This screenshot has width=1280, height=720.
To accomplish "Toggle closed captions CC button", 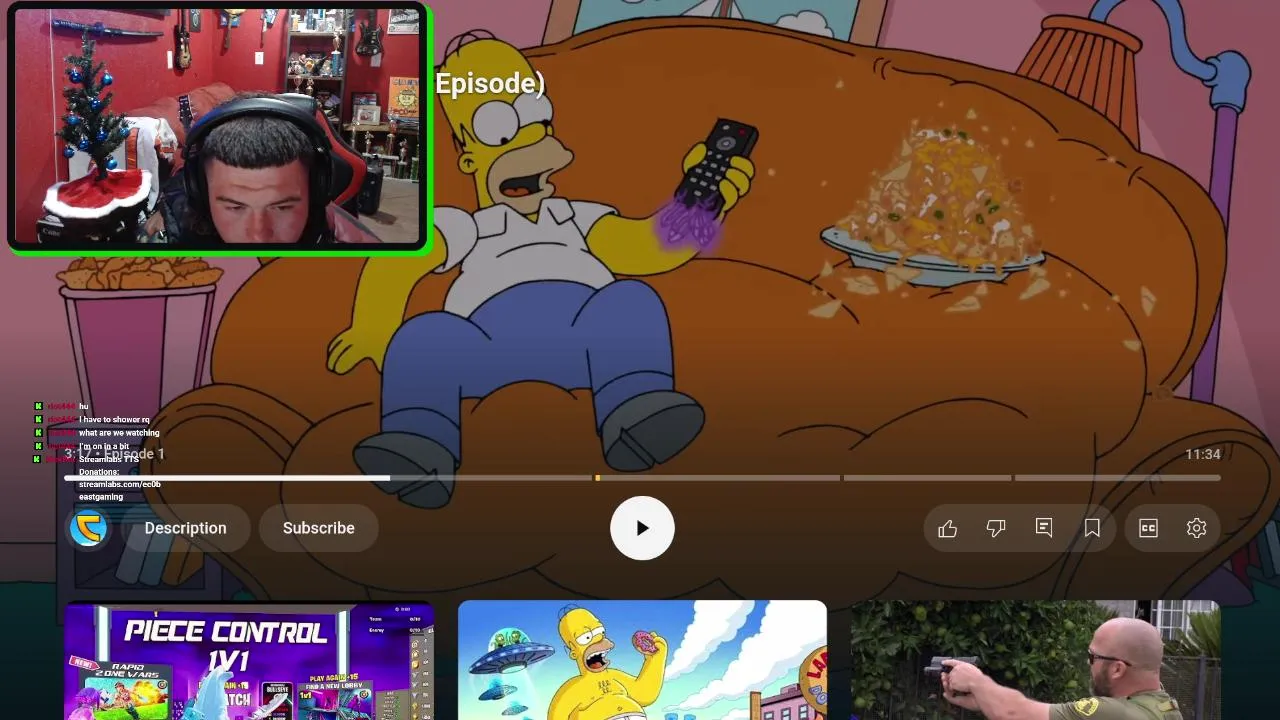I will point(1148,528).
